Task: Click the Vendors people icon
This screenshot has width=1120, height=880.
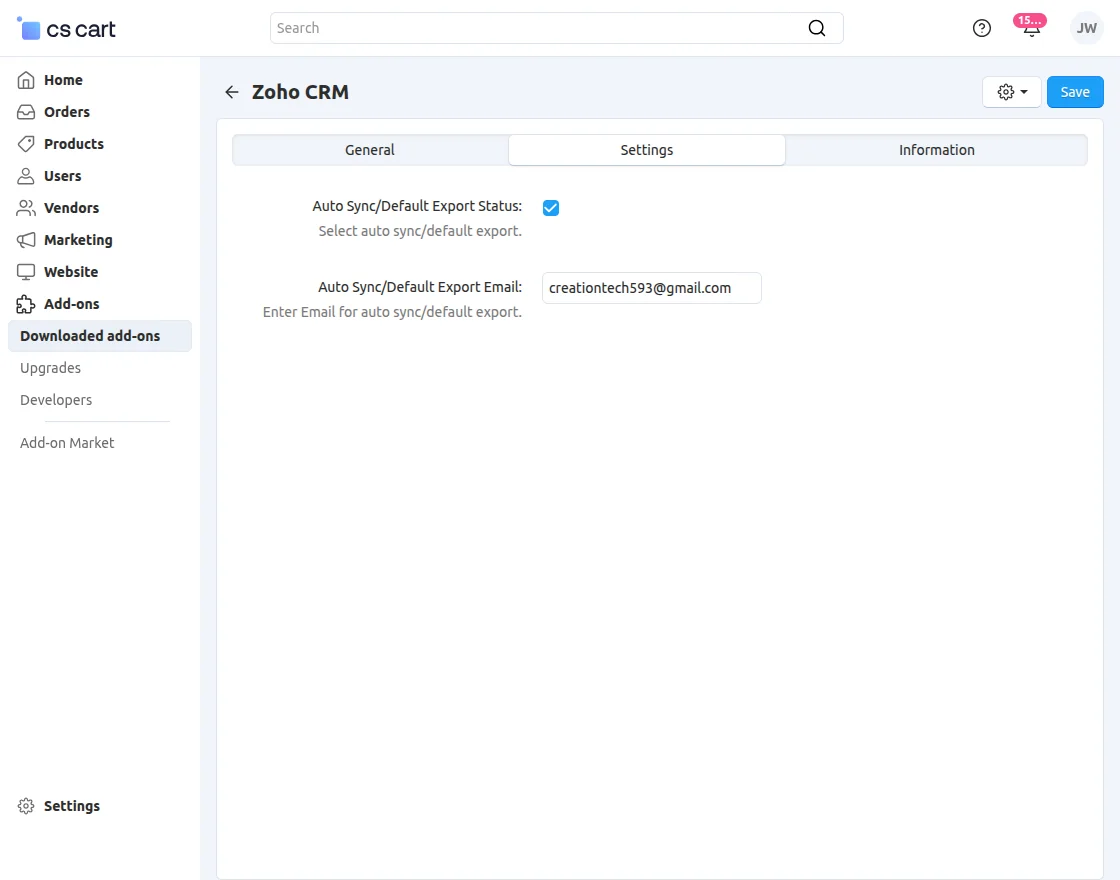Action: point(26,208)
